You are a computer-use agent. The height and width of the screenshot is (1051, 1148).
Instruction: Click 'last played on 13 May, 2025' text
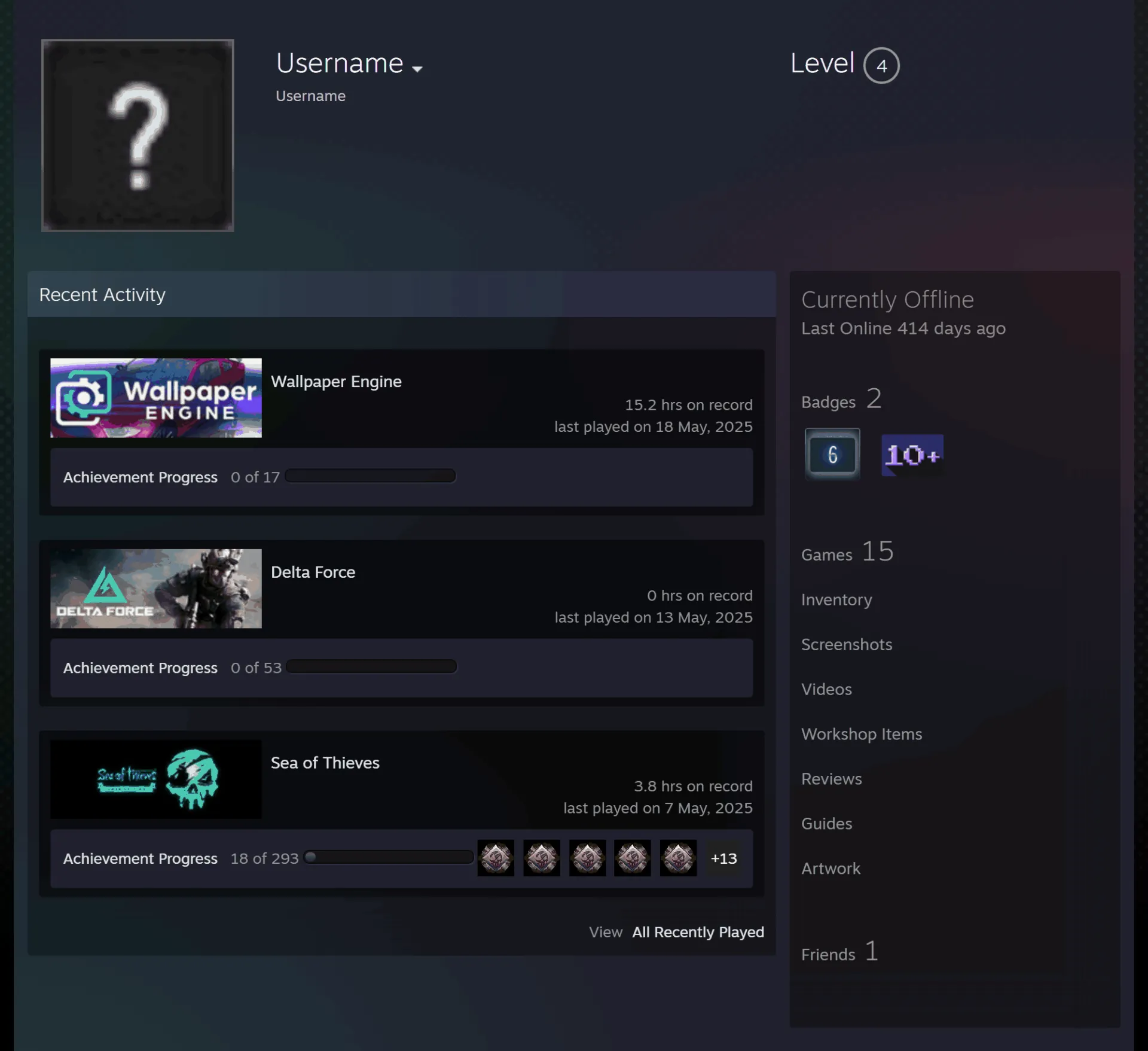654,617
